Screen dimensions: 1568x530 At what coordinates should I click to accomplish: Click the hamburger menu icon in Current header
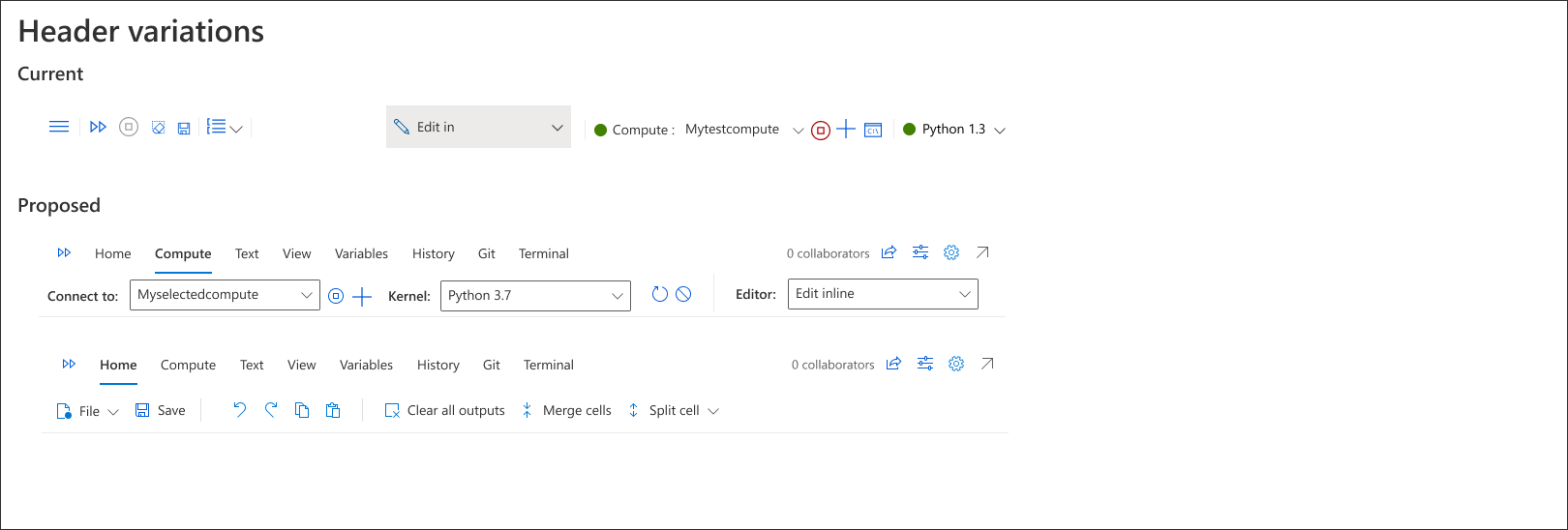point(59,127)
